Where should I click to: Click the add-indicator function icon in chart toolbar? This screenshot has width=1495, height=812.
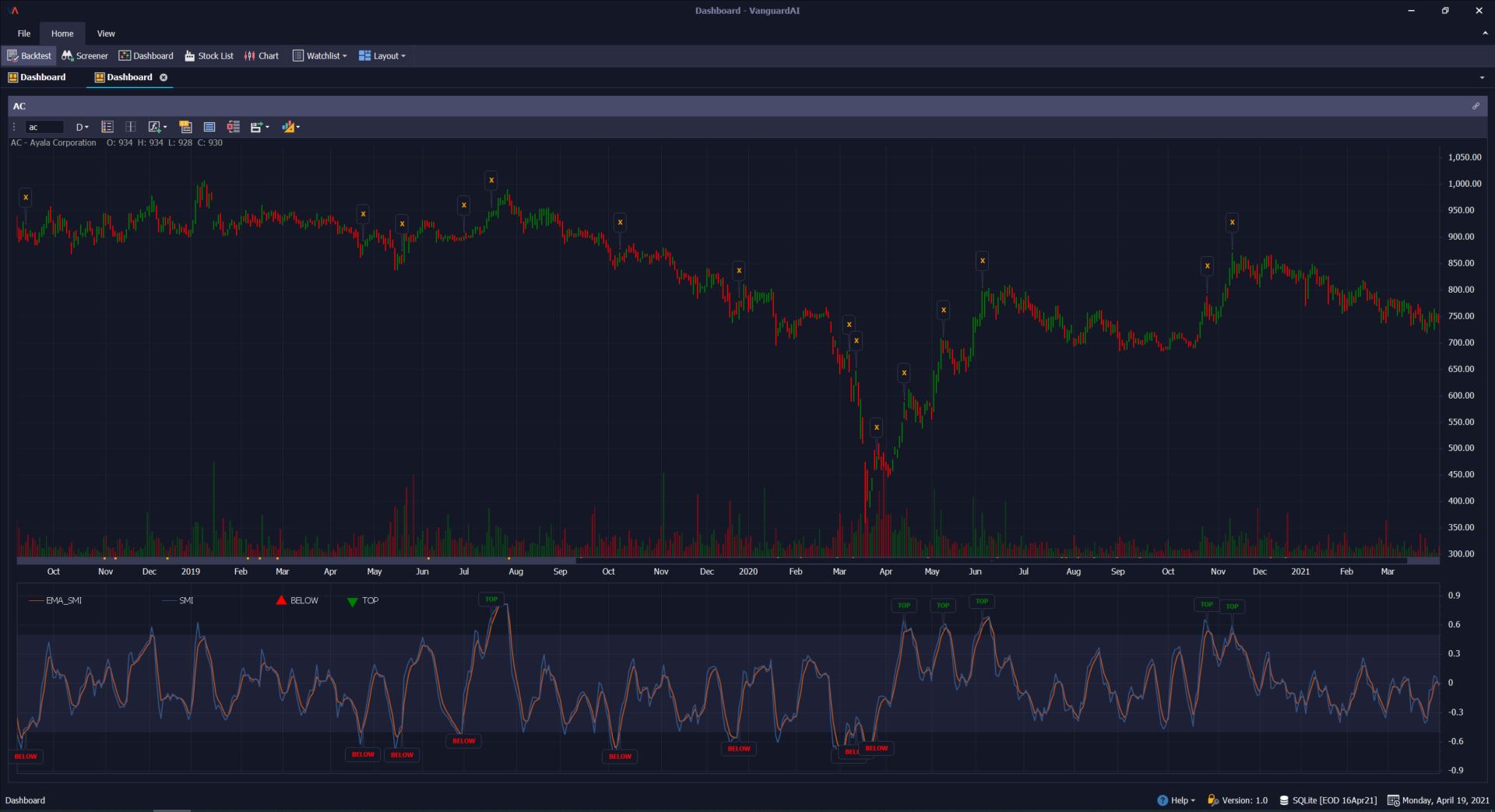(155, 126)
